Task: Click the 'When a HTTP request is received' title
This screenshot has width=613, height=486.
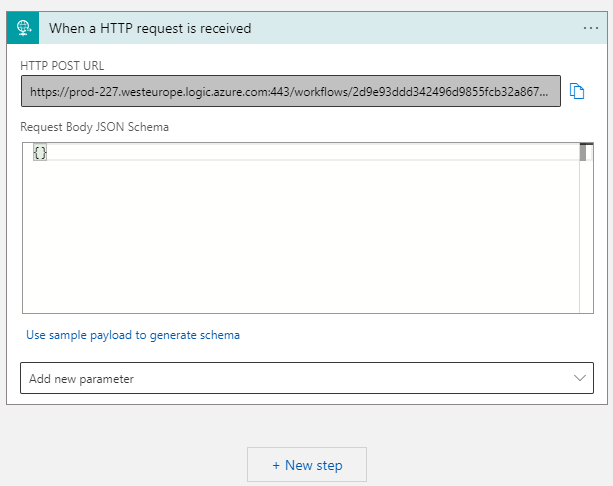Action: coord(150,28)
